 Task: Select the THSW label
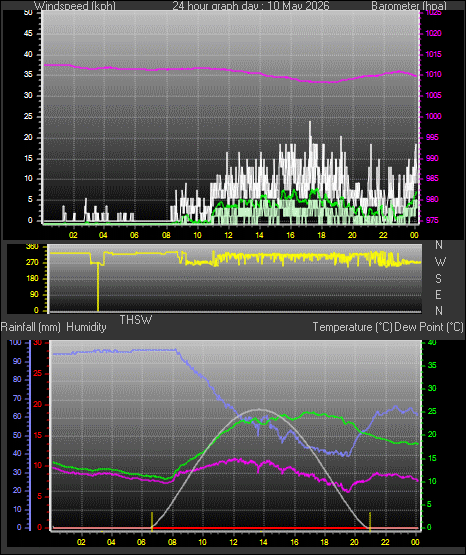136,320
